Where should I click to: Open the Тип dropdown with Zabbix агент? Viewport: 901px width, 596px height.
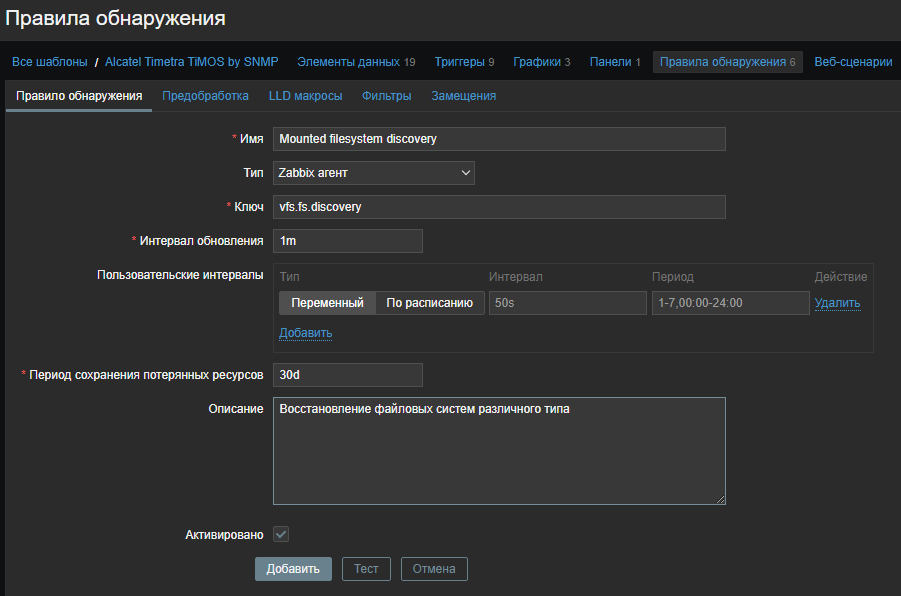(373, 173)
